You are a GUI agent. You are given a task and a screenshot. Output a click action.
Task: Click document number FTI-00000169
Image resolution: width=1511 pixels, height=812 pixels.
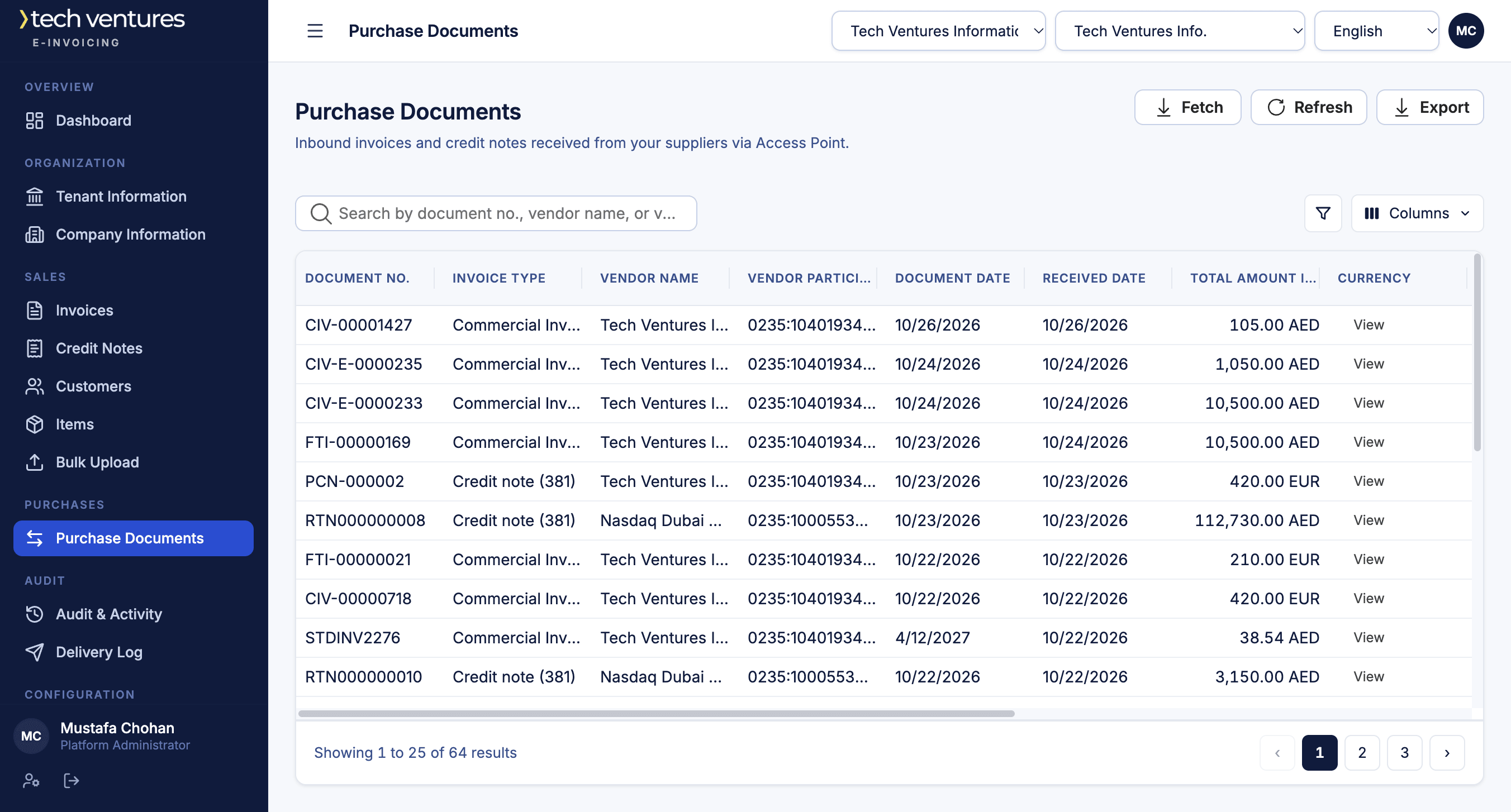coord(357,443)
